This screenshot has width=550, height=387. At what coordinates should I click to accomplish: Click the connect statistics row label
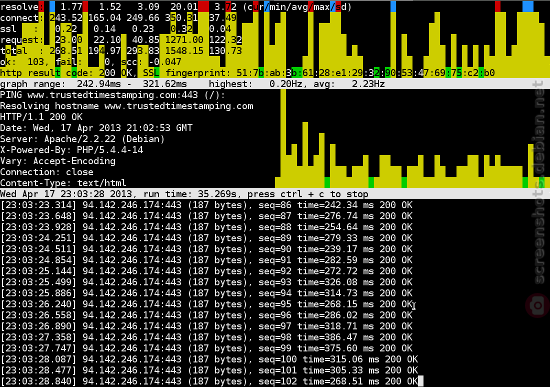(x=19, y=18)
